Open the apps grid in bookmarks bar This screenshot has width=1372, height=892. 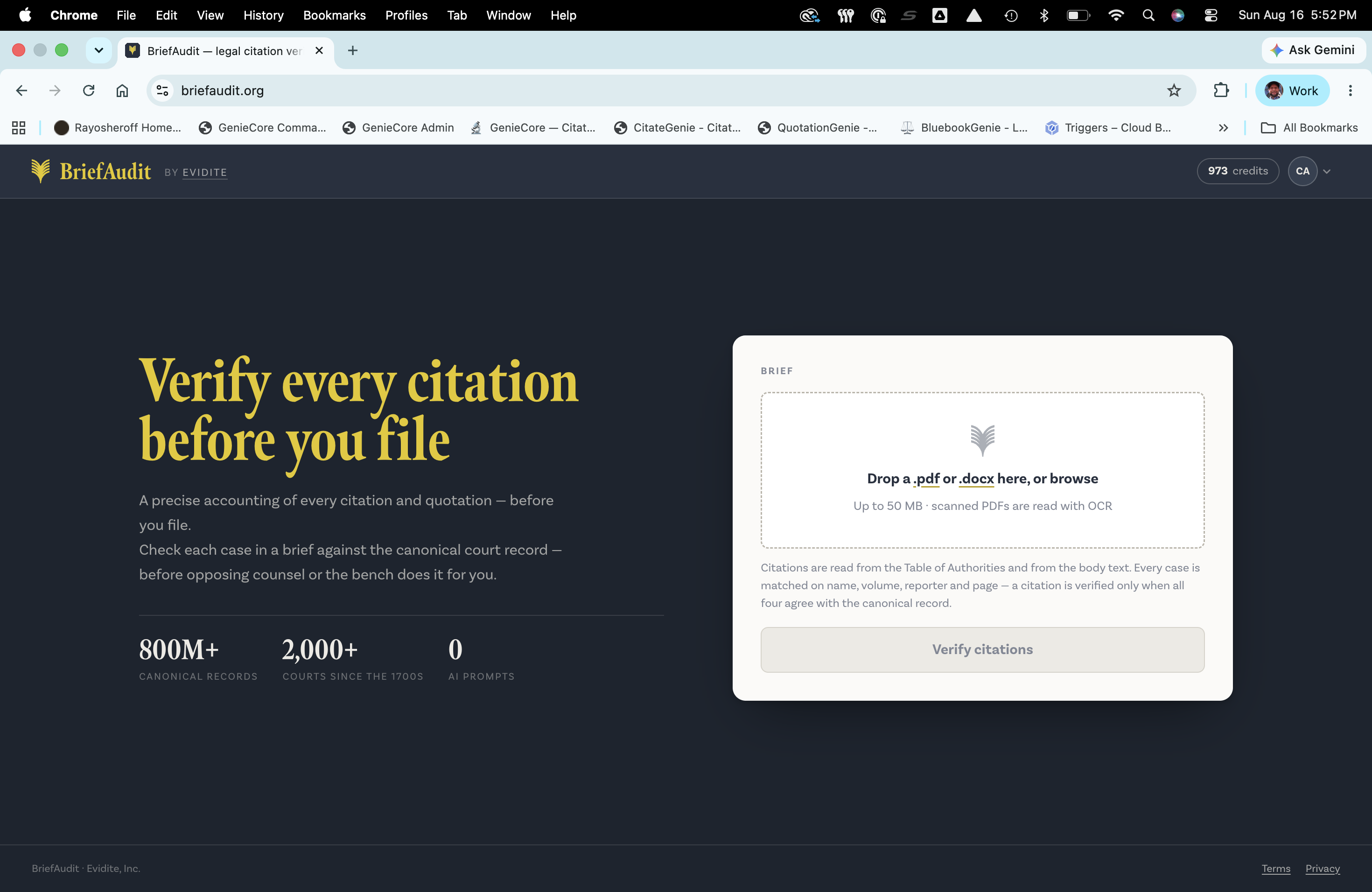(19, 127)
